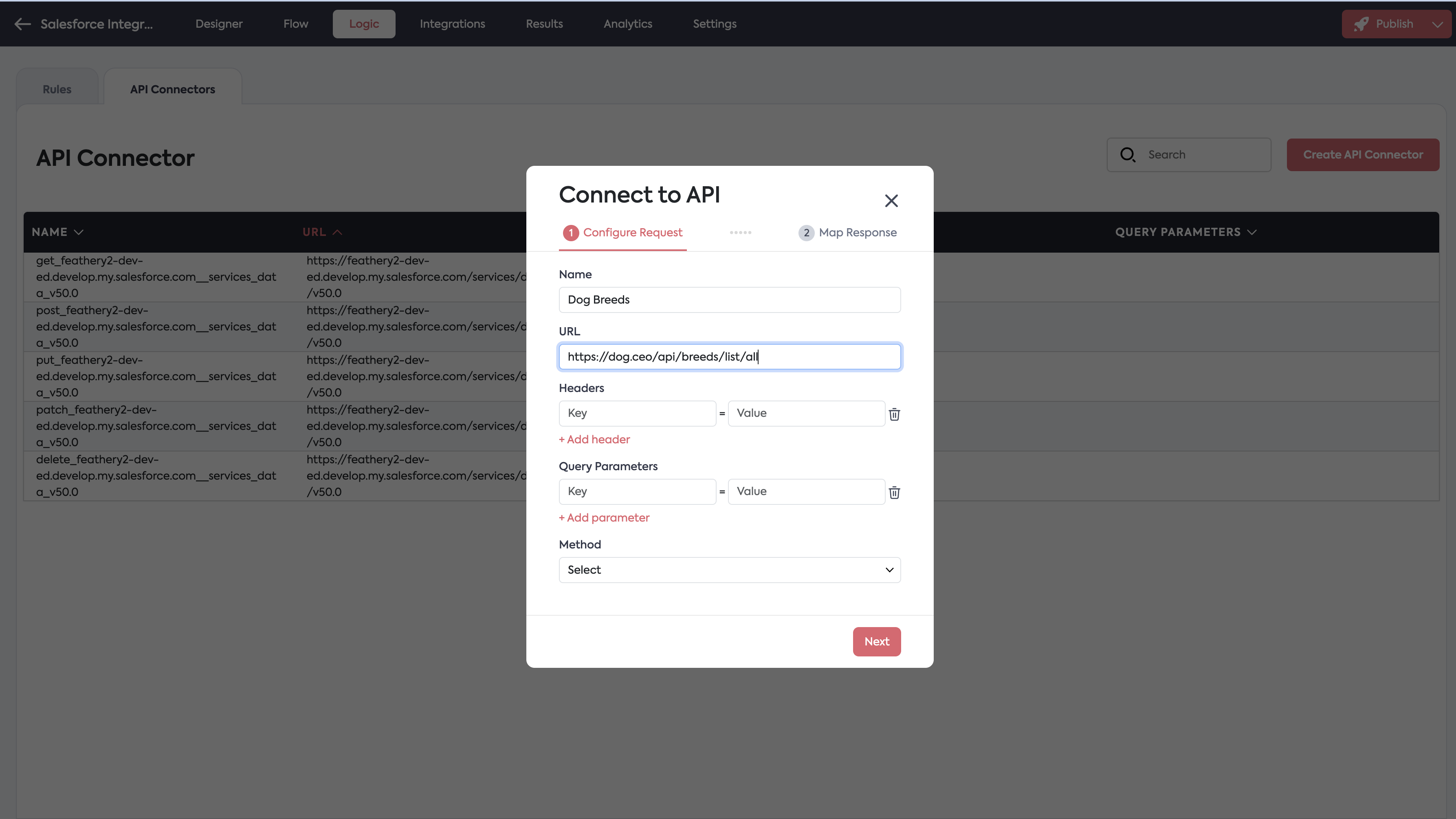Viewport: 1456px width, 819px height.
Task: Click the Next button
Action: point(876,641)
